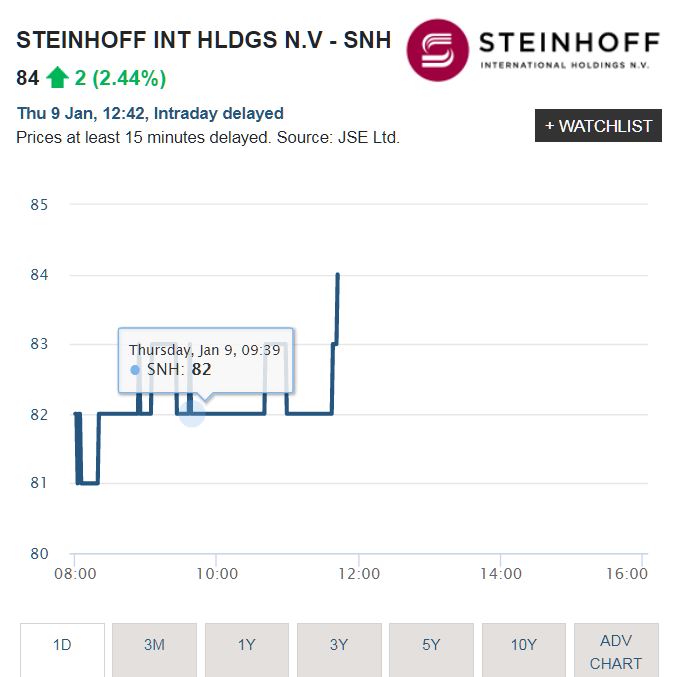Select the 3Y chart period
This screenshot has width=697, height=677.
click(x=339, y=645)
